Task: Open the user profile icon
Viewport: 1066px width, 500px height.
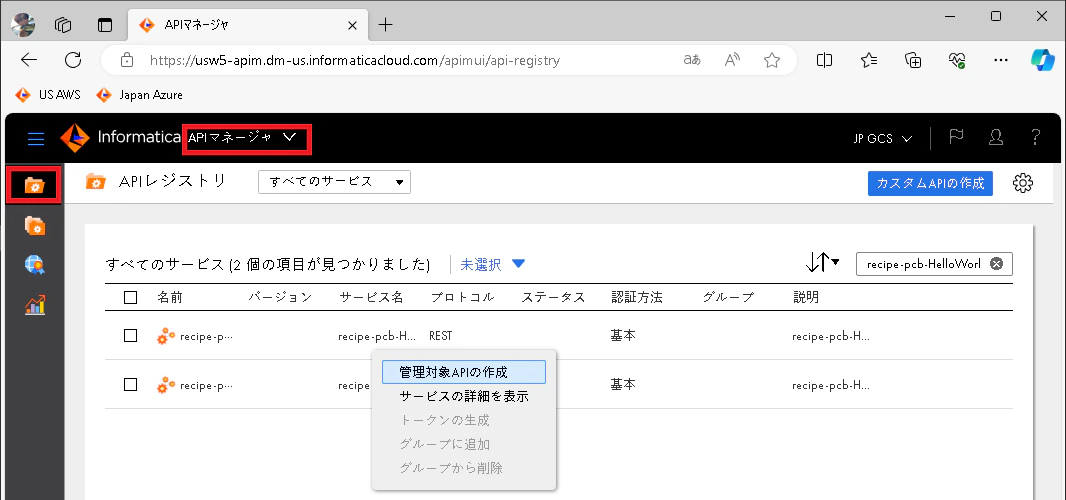Action: (x=995, y=137)
